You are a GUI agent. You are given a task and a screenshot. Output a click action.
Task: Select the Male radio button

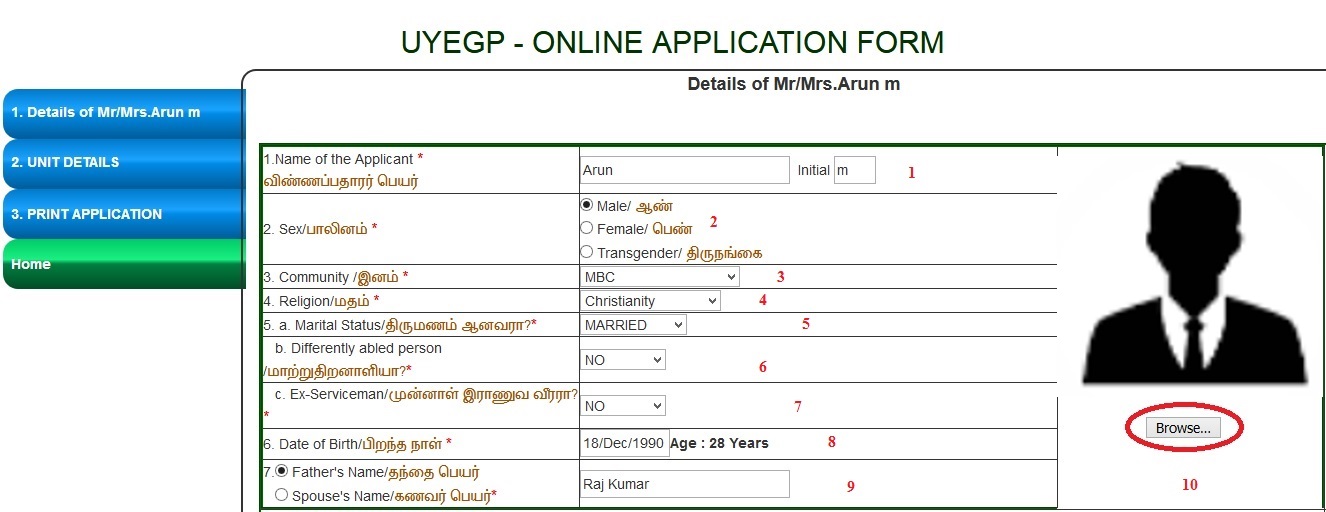click(x=587, y=205)
